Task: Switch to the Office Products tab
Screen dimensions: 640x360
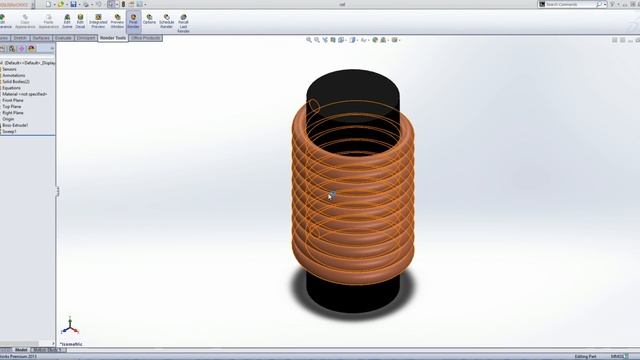Action: pos(146,38)
